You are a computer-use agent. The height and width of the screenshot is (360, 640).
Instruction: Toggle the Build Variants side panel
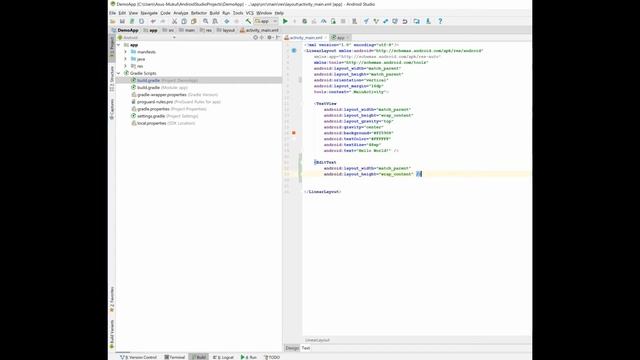112,334
